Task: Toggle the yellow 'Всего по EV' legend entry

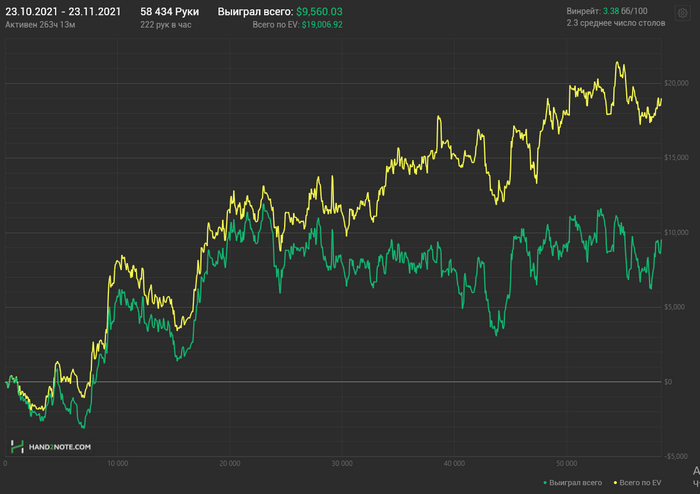Action: click(x=638, y=483)
